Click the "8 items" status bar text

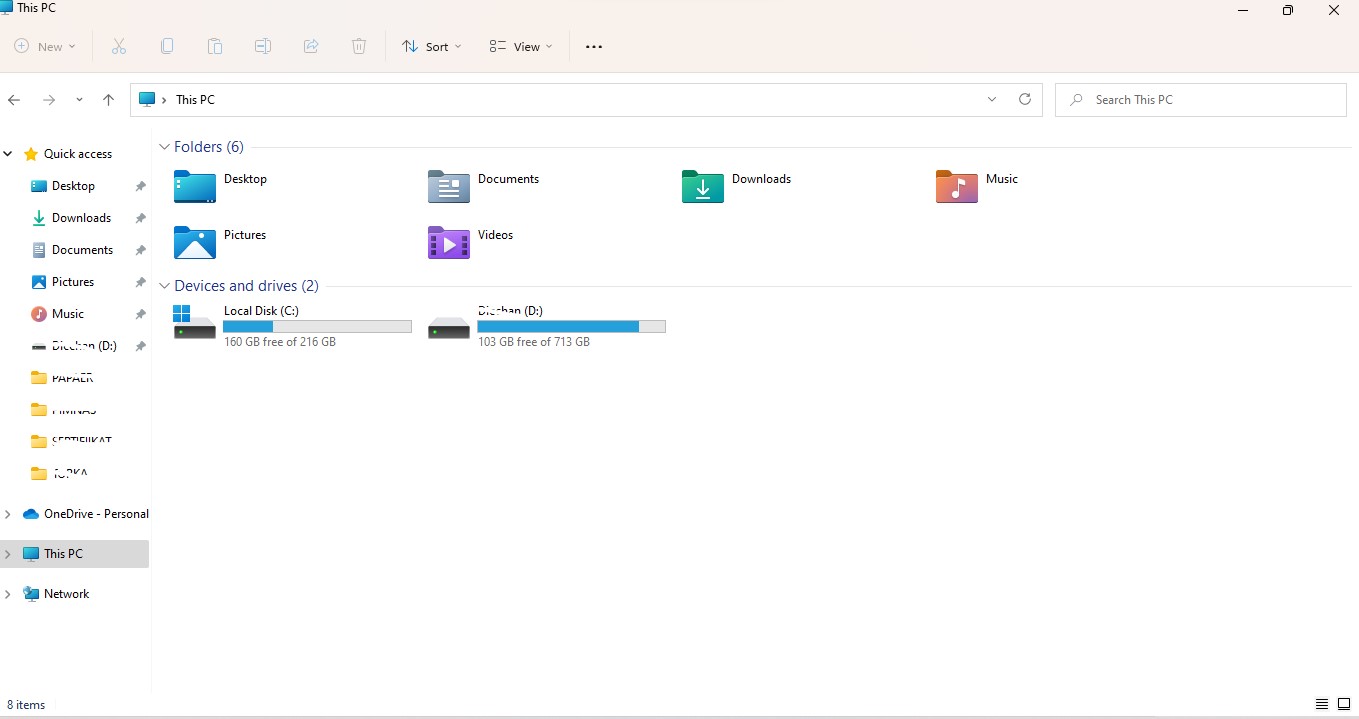coord(26,705)
